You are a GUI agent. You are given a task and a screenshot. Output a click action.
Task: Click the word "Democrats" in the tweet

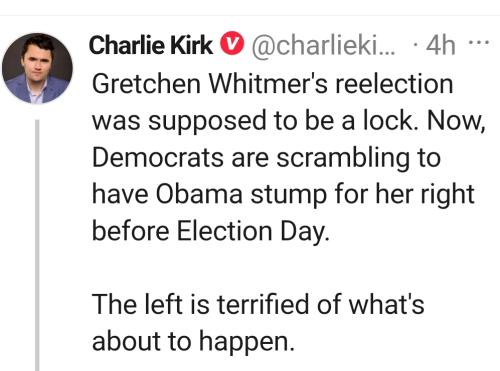tap(158, 157)
